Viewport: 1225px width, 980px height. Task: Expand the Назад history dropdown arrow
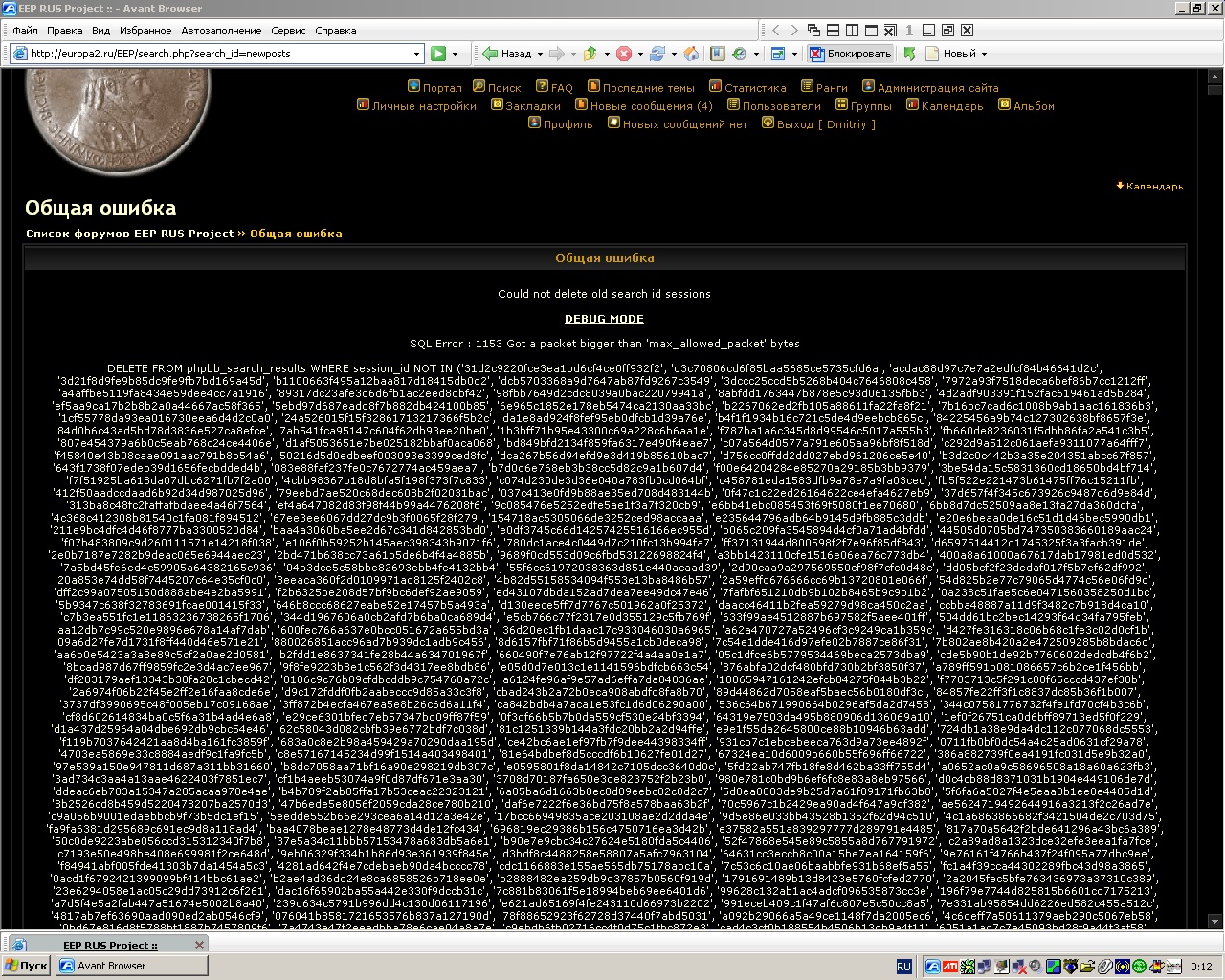coord(540,54)
